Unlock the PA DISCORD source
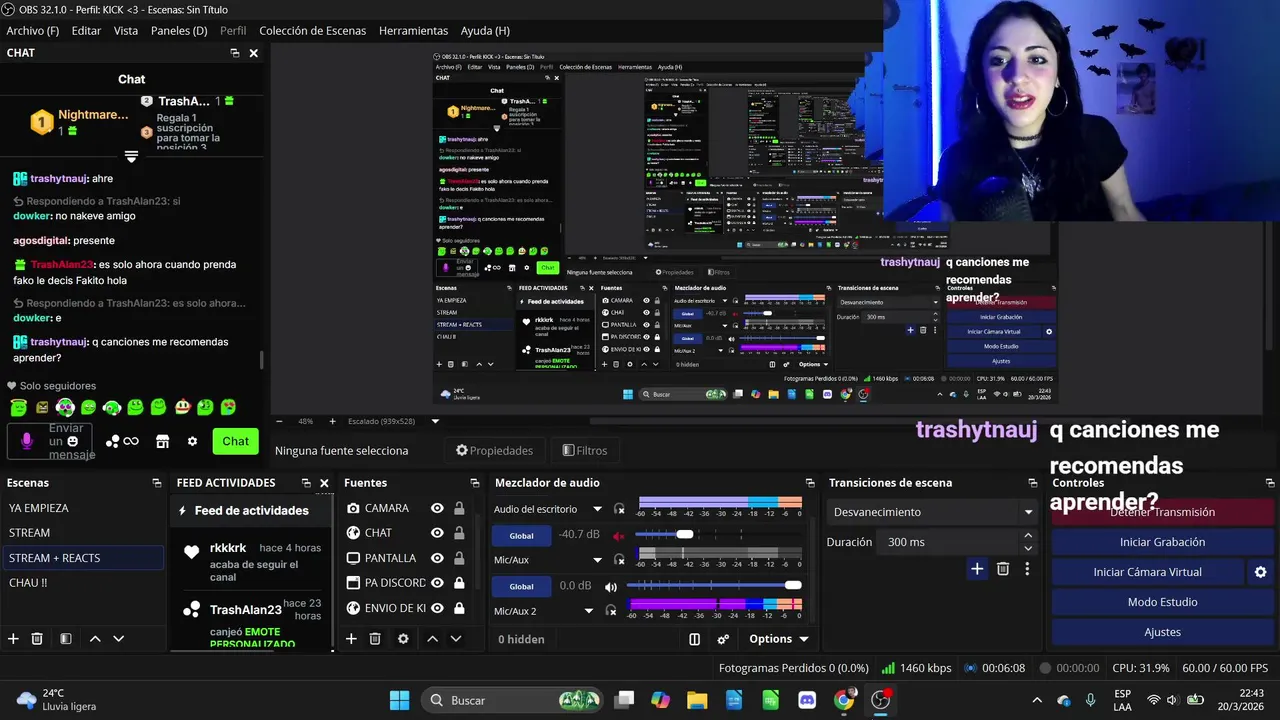This screenshot has height=720, width=1280. (459, 583)
